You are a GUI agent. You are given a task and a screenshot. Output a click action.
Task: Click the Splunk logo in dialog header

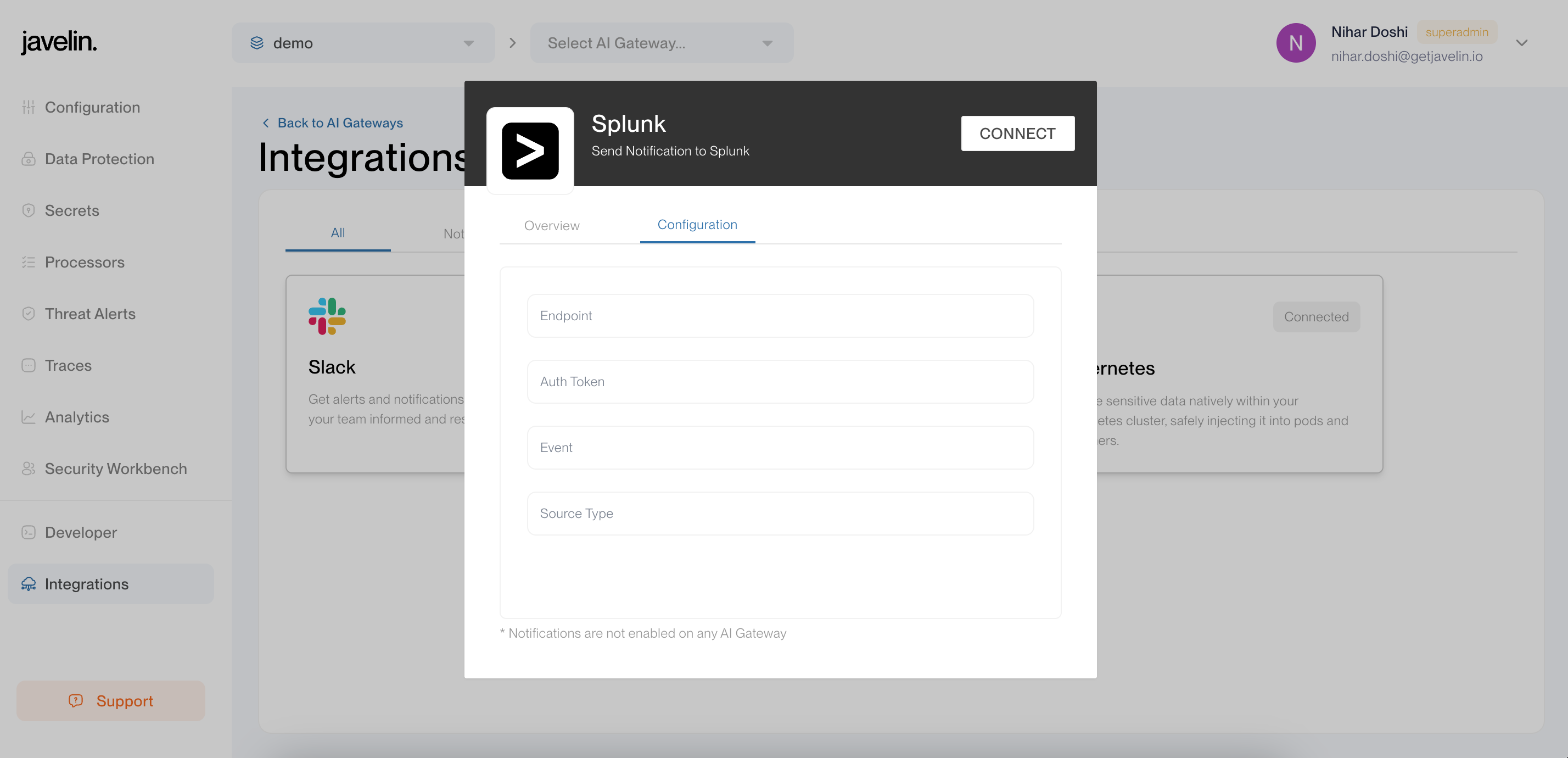pyautogui.click(x=530, y=151)
